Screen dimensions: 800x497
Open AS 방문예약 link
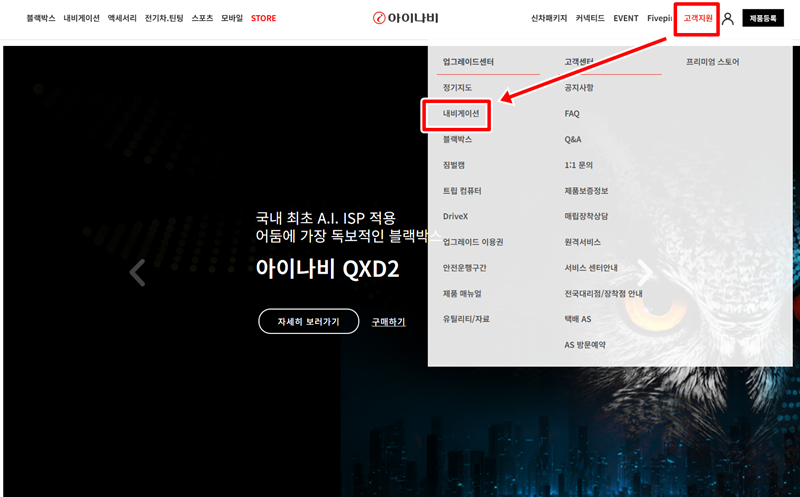click(585, 345)
